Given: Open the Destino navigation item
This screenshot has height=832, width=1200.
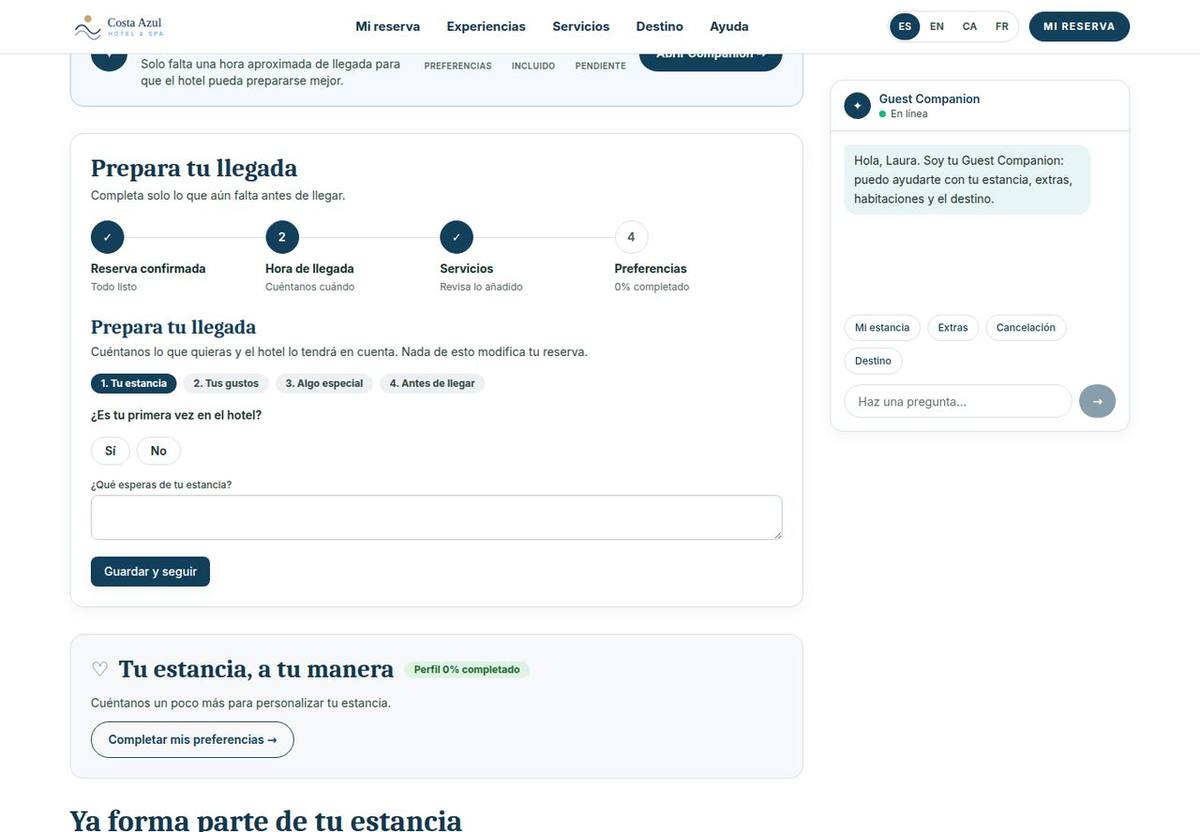Looking at the screenshot, I should click(660, 27).
